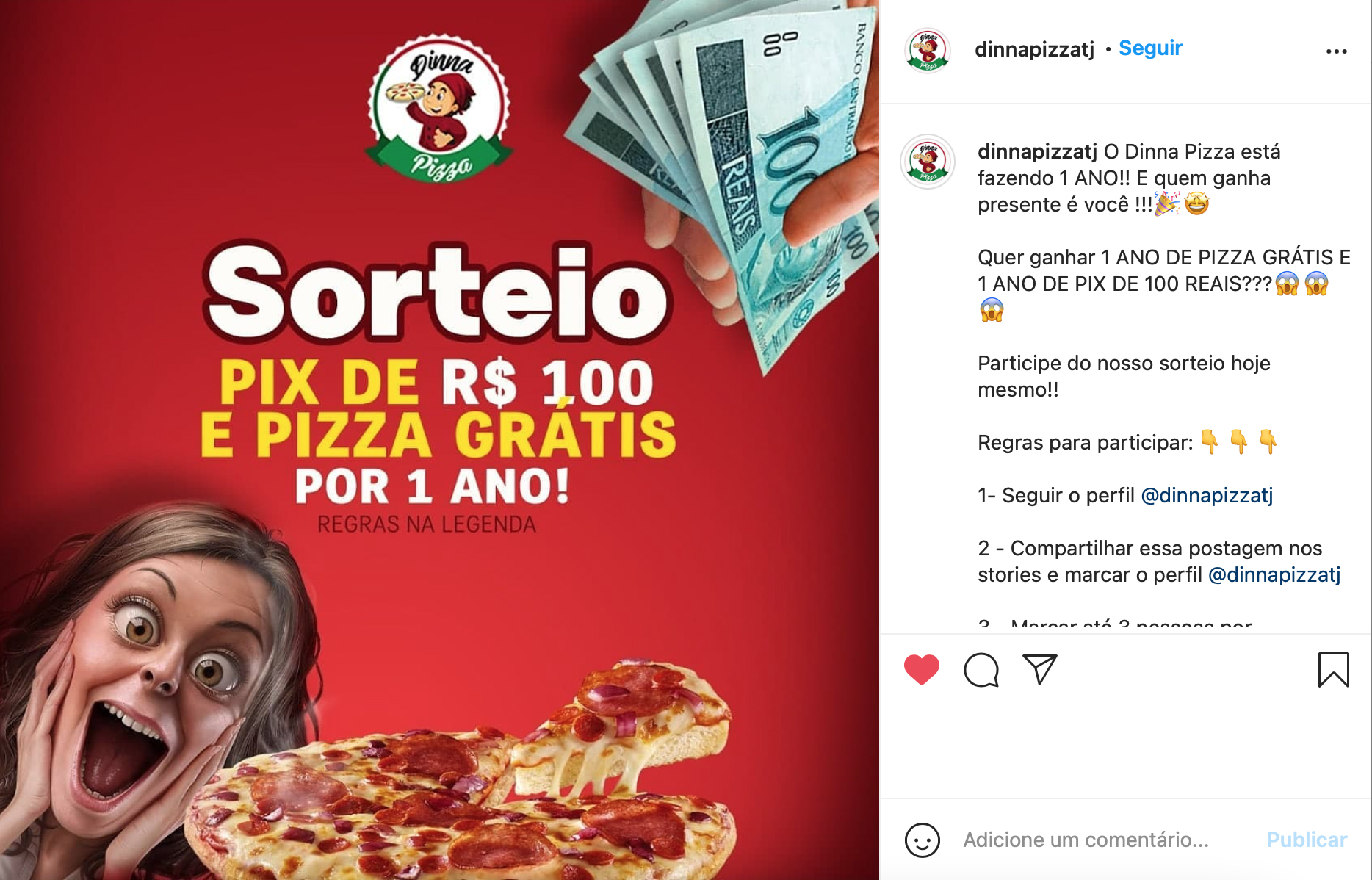Open @dinnapizzatj mention in rule 1
The width and height of the screenshot is (1372, 880).
coord(1207,496)
